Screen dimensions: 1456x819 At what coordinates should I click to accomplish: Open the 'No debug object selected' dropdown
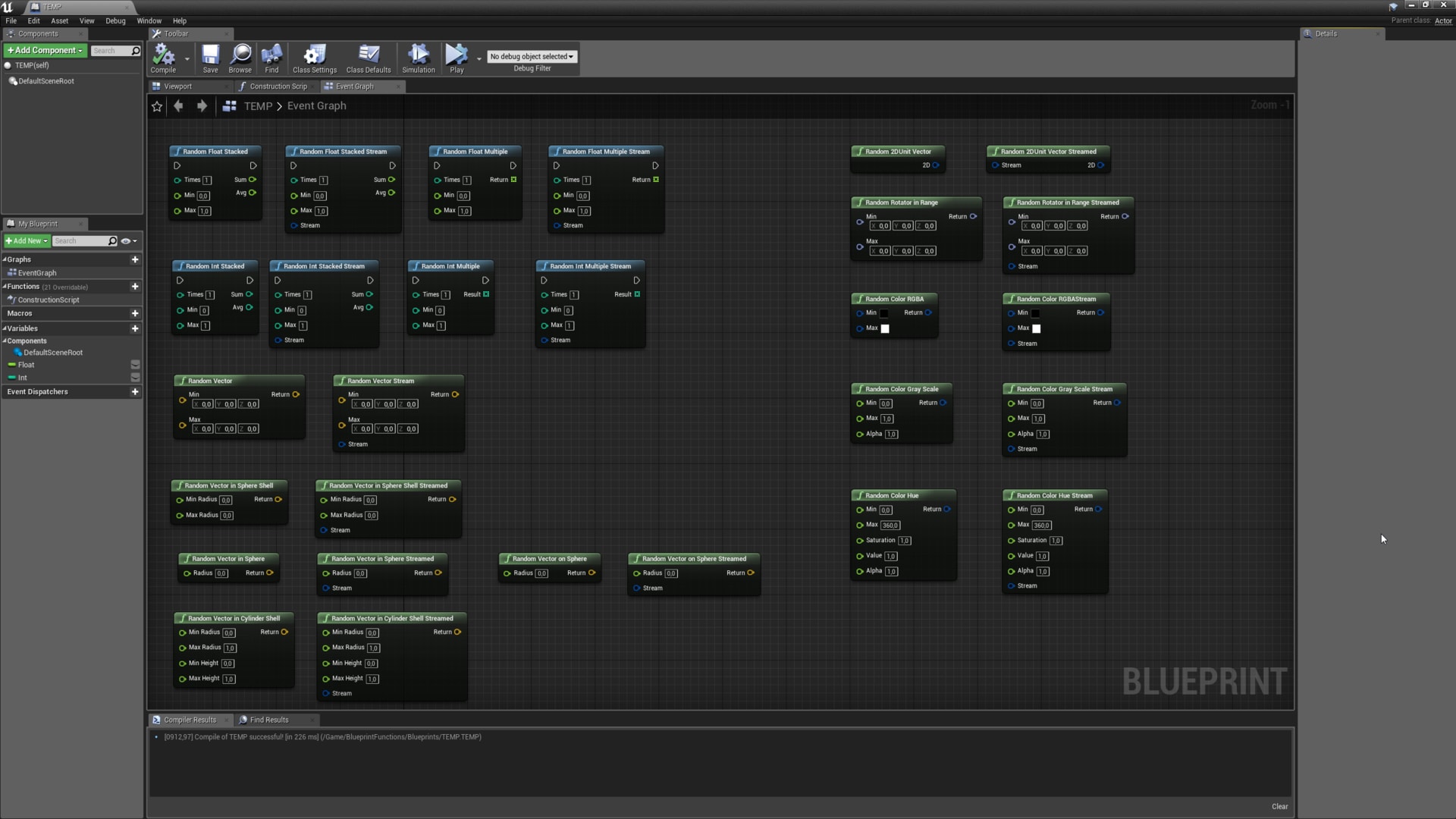[x=532, y=56]
